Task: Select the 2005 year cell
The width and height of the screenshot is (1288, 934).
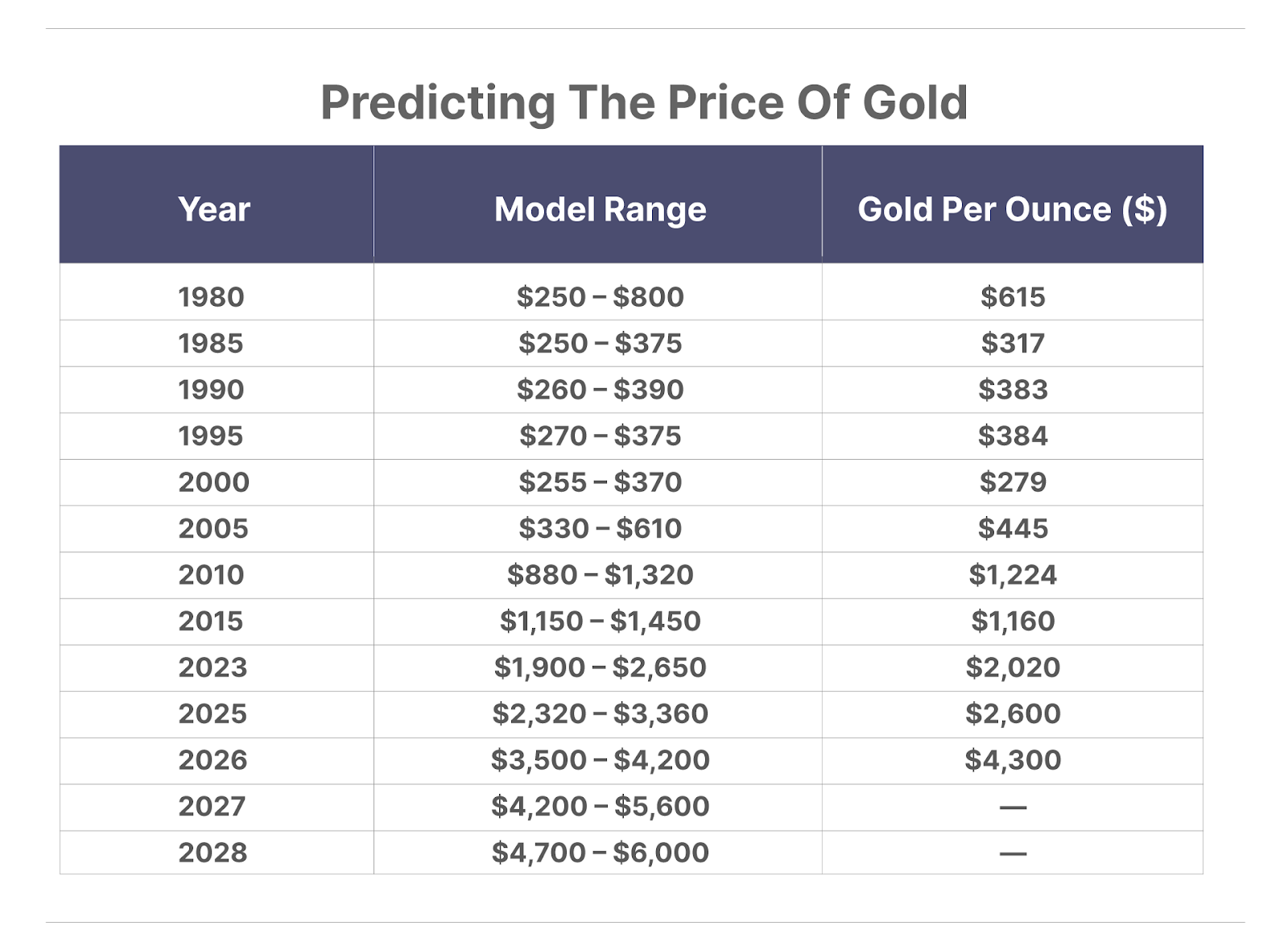Action: coord(213,529)
